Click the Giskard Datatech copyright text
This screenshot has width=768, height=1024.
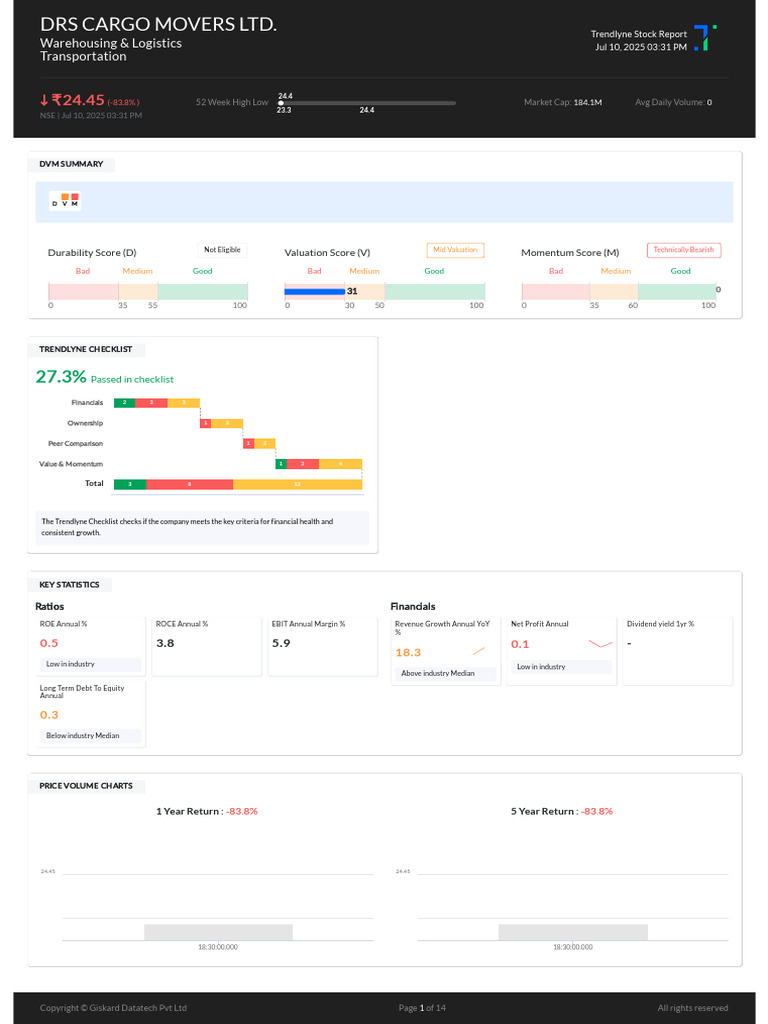pos(113,1008)
